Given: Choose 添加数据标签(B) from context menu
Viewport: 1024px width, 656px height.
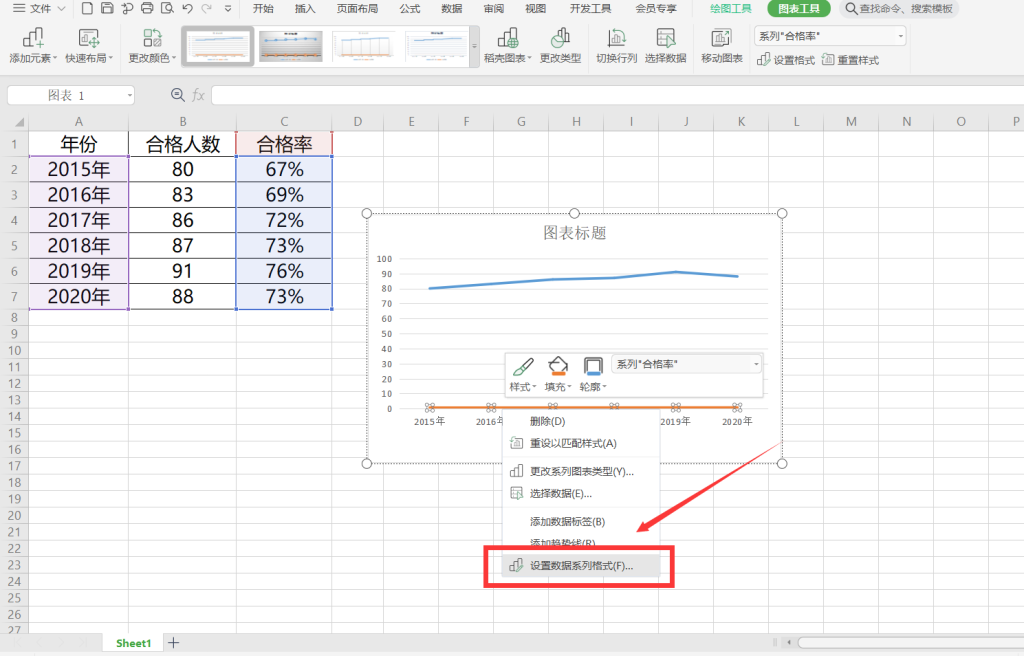Looking at the screenshot, I should tap(581, 521).
